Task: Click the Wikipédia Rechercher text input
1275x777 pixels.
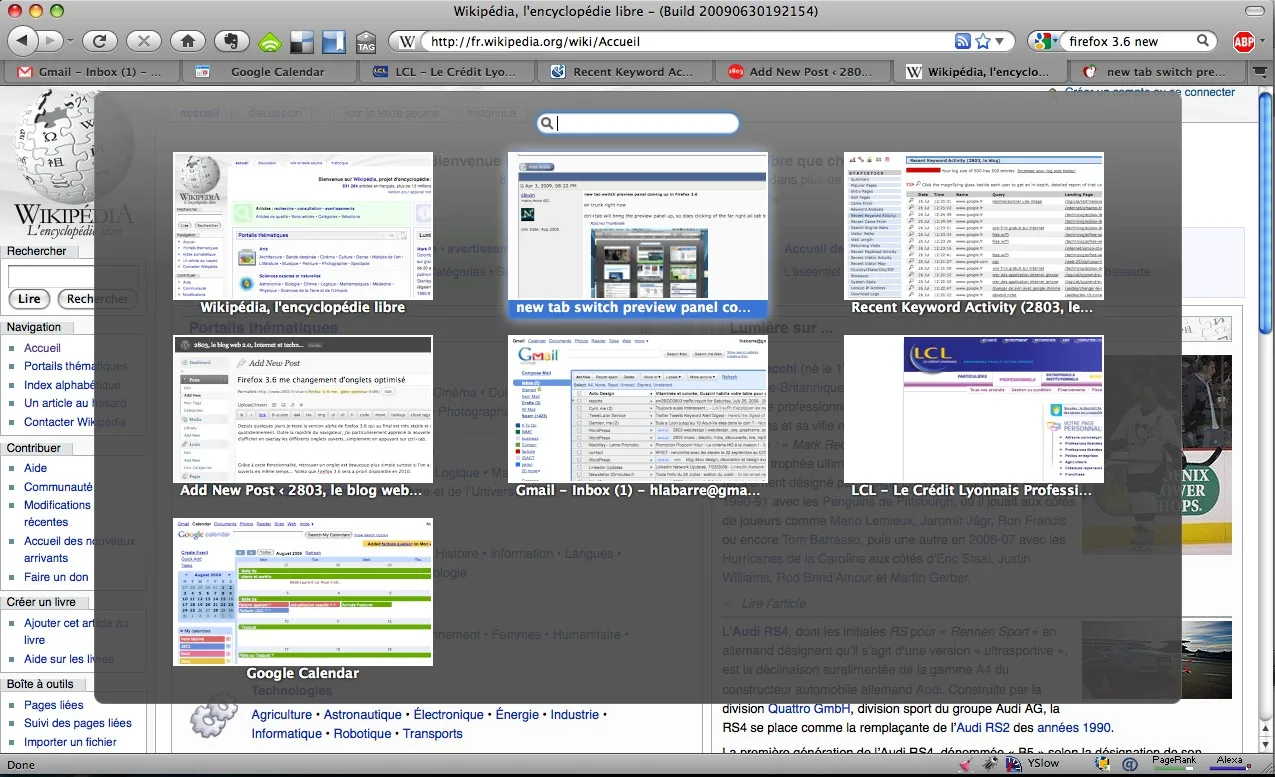Action: coord(72,276)
